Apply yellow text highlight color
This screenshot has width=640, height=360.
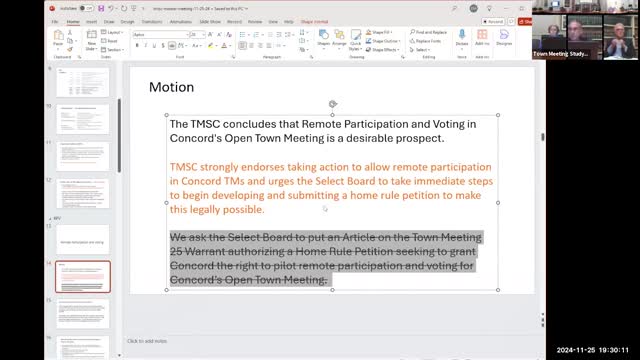210,45
